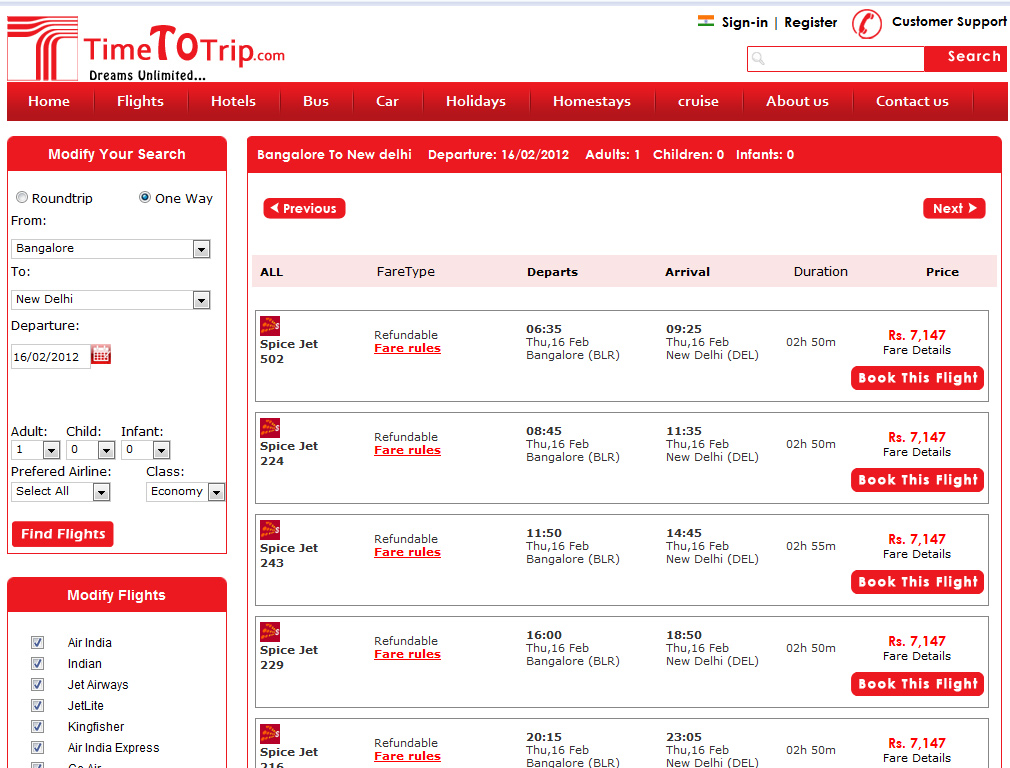Open the Hotels menu item
Screen dimensions: 1010x768
coord(233,101)
